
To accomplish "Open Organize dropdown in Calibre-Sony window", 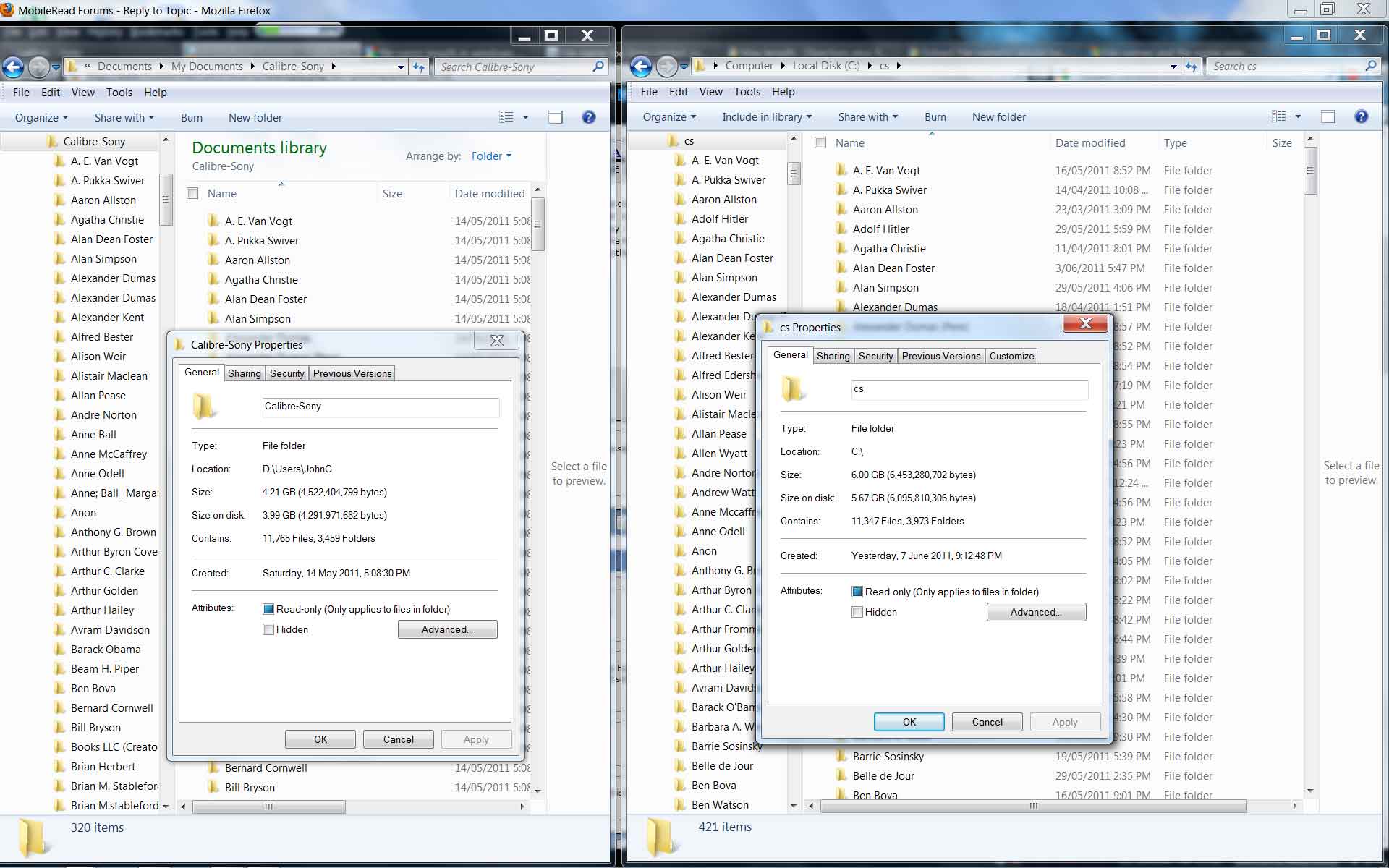I will pyautogui.click(x=41, y=117).
